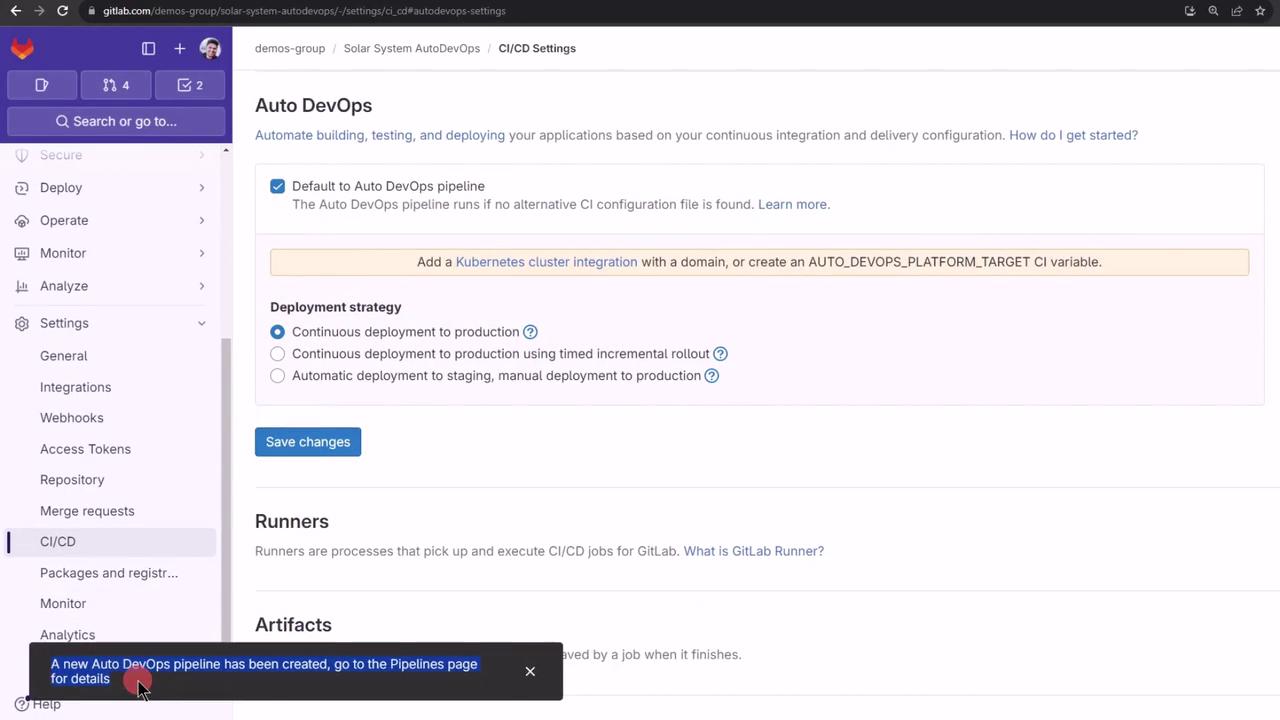Open Integrations under Settings

click(x=75, y=387)
